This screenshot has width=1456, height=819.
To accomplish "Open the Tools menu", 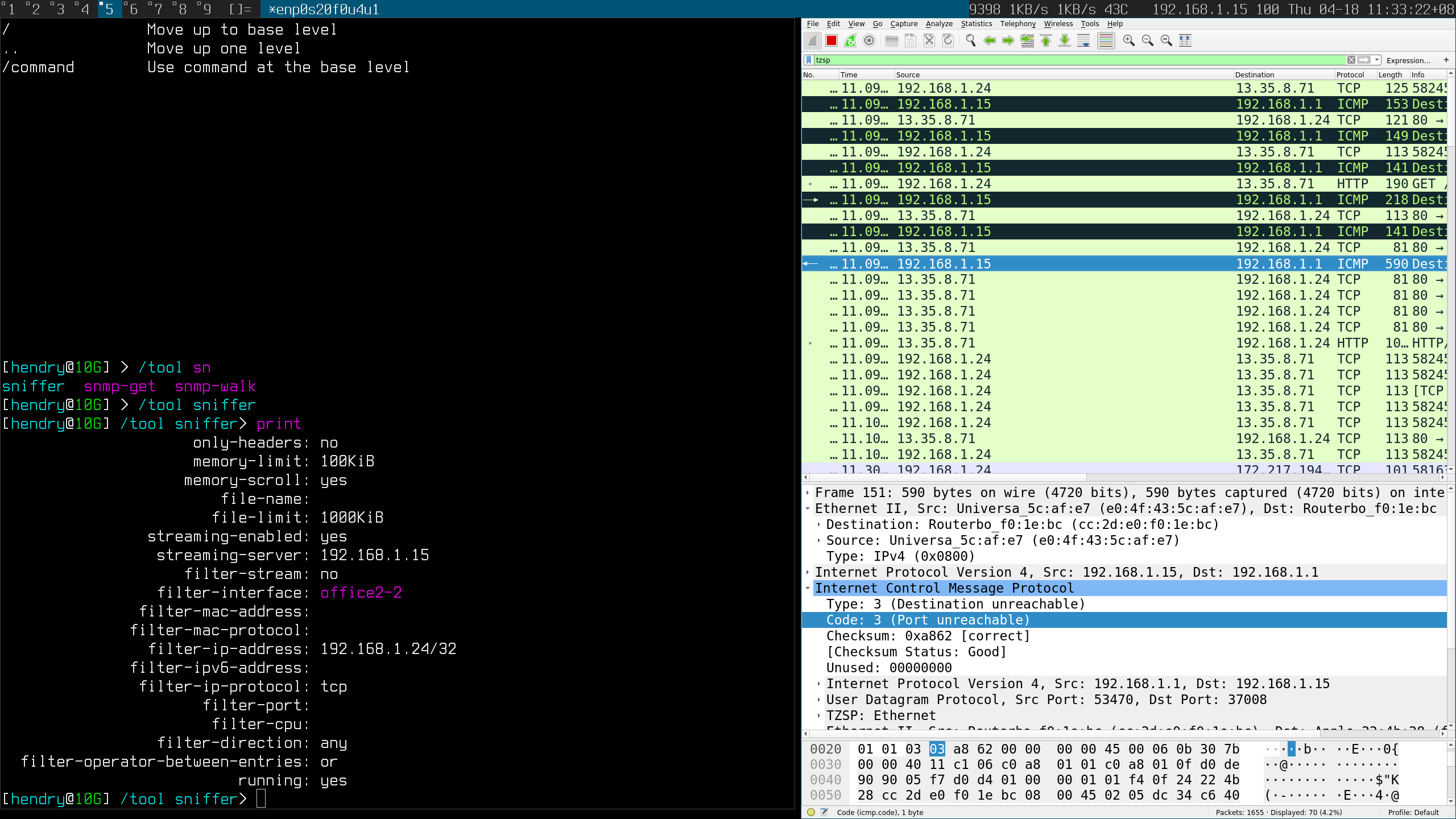I will (1090, 24).
